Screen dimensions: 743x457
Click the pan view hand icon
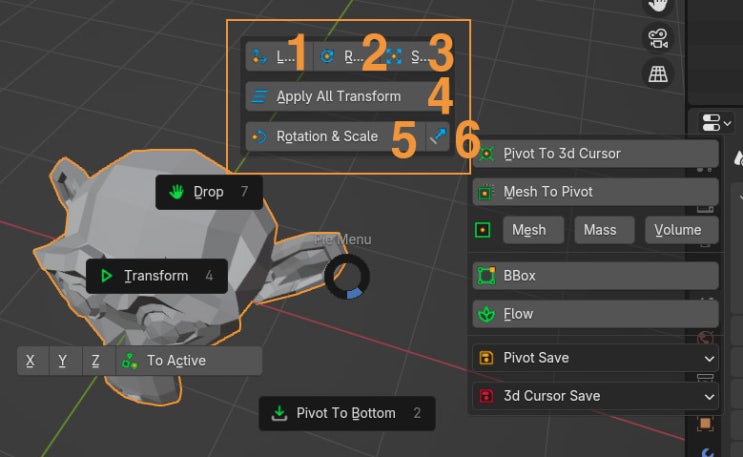coord(657,5)
